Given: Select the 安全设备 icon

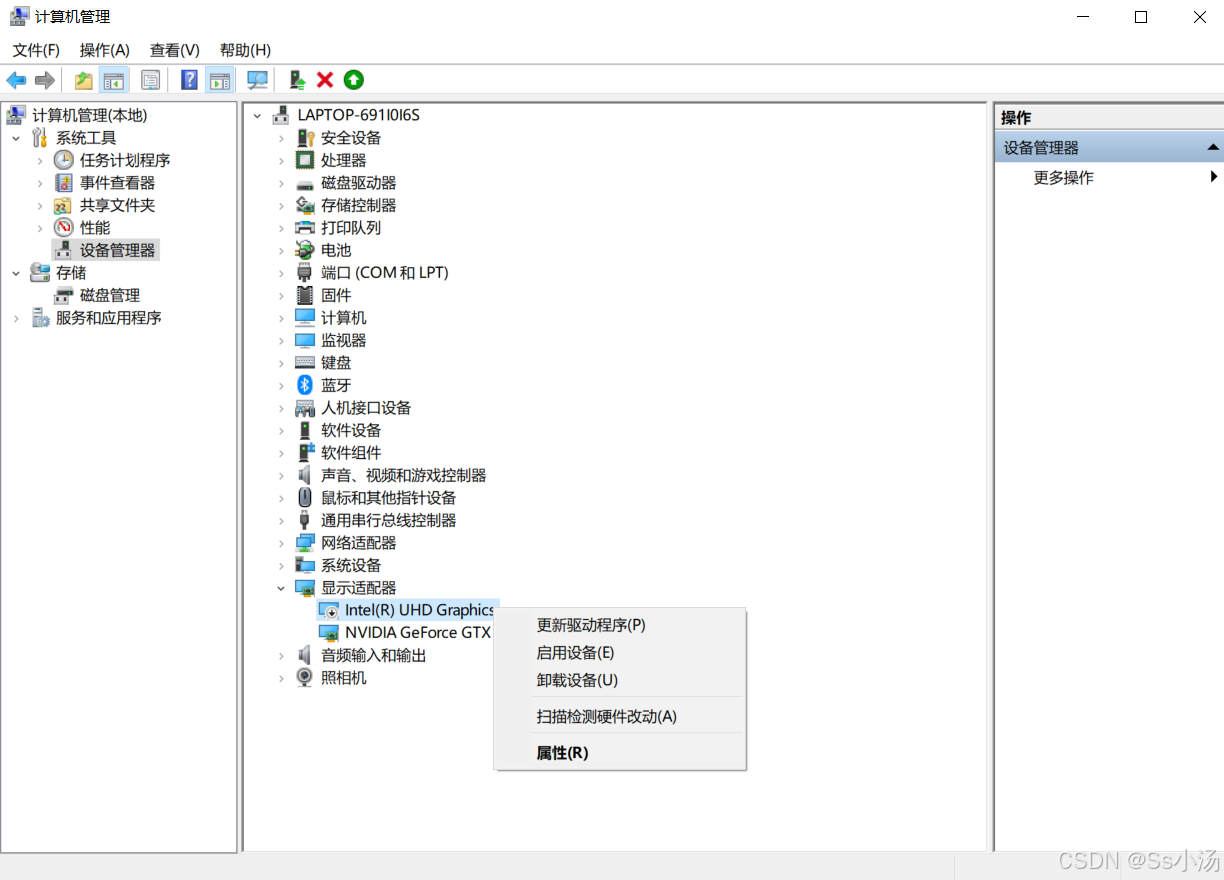Looking at the screenshot, I should 305,138.
